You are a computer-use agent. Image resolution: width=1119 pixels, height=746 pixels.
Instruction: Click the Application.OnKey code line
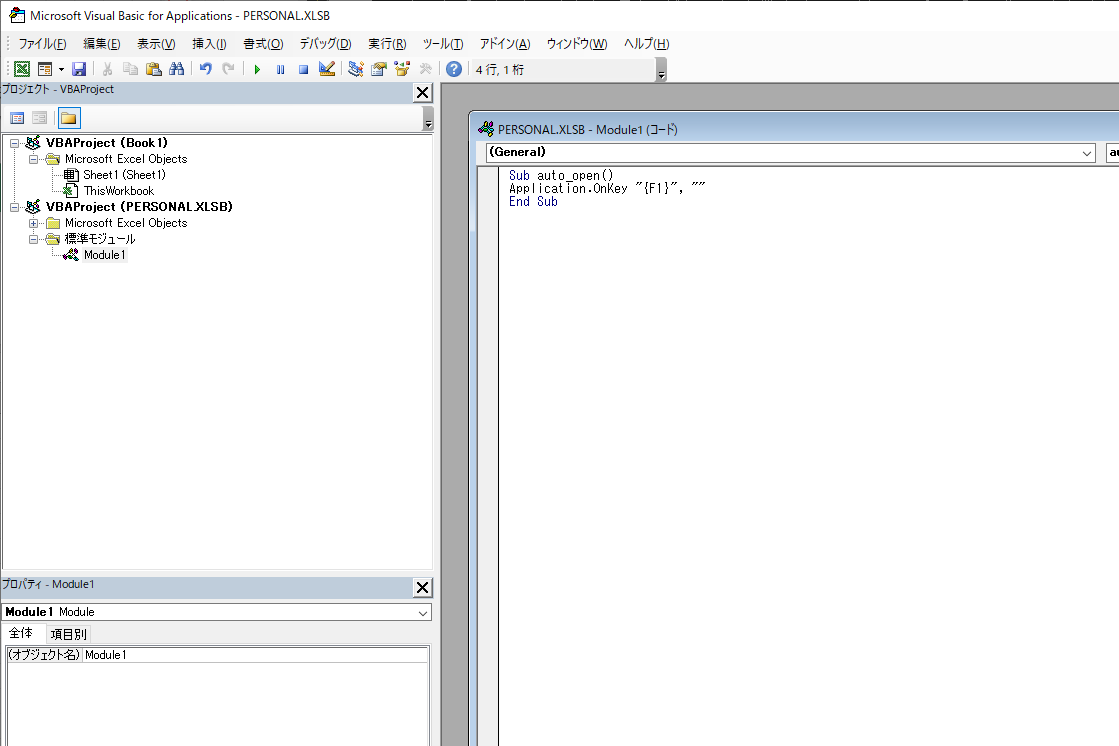pyautogui.click(x=607, y=188)
